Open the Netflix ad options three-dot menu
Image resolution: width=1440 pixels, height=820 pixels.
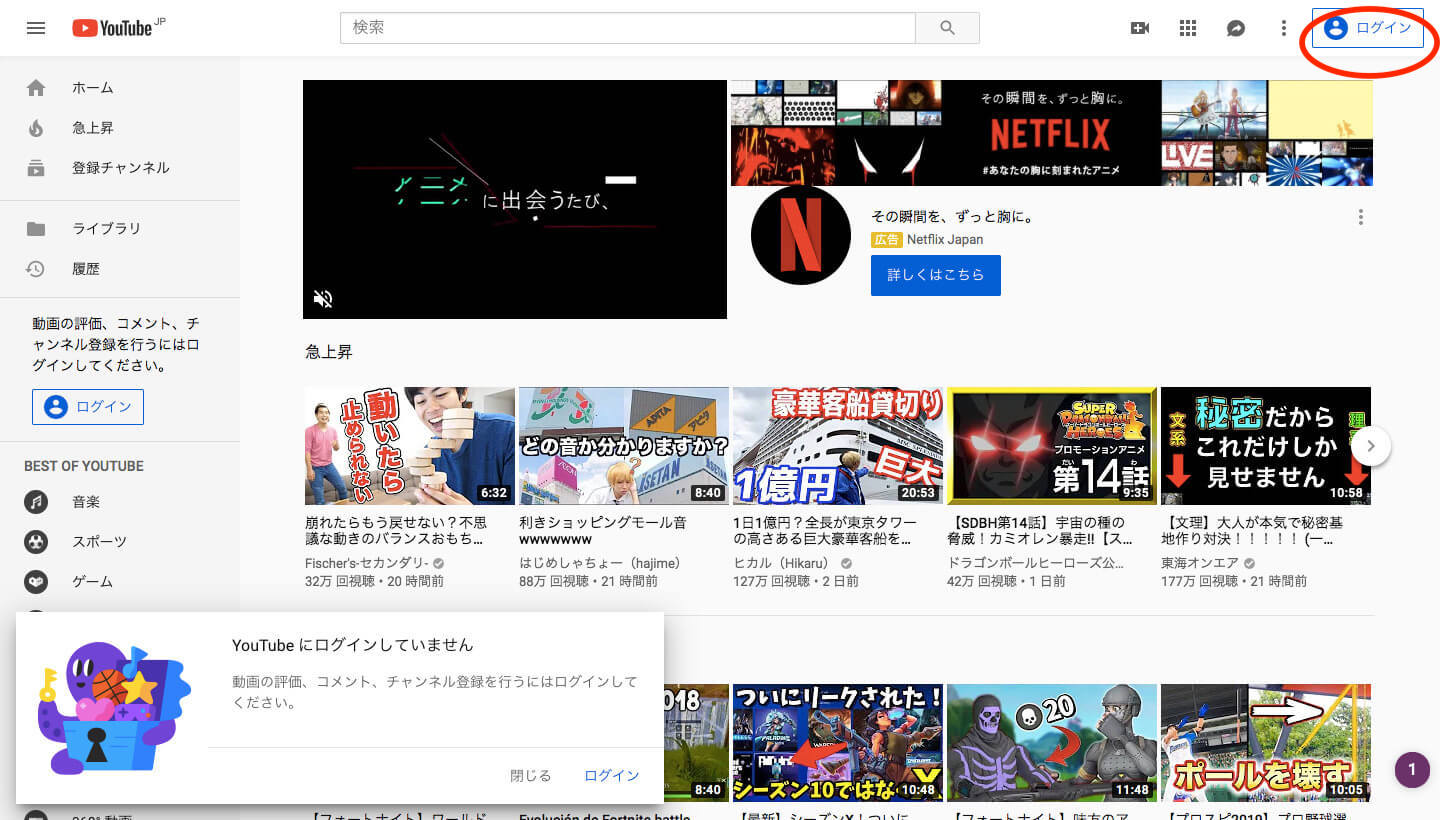(x=1360, y=217)
